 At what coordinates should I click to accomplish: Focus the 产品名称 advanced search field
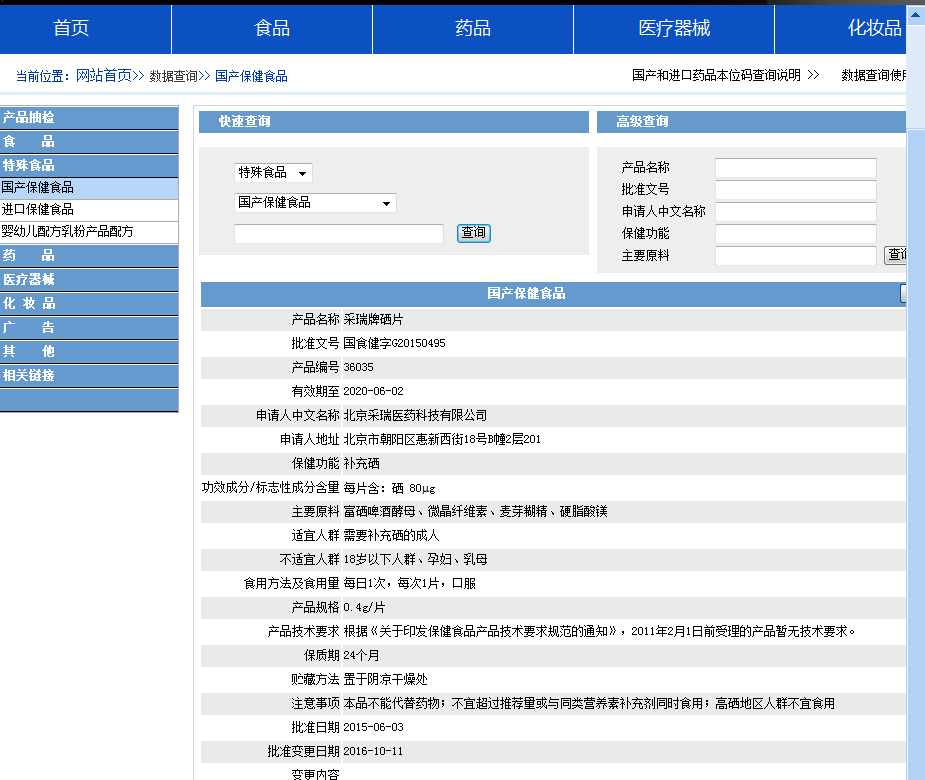click(x=796, y=168)
